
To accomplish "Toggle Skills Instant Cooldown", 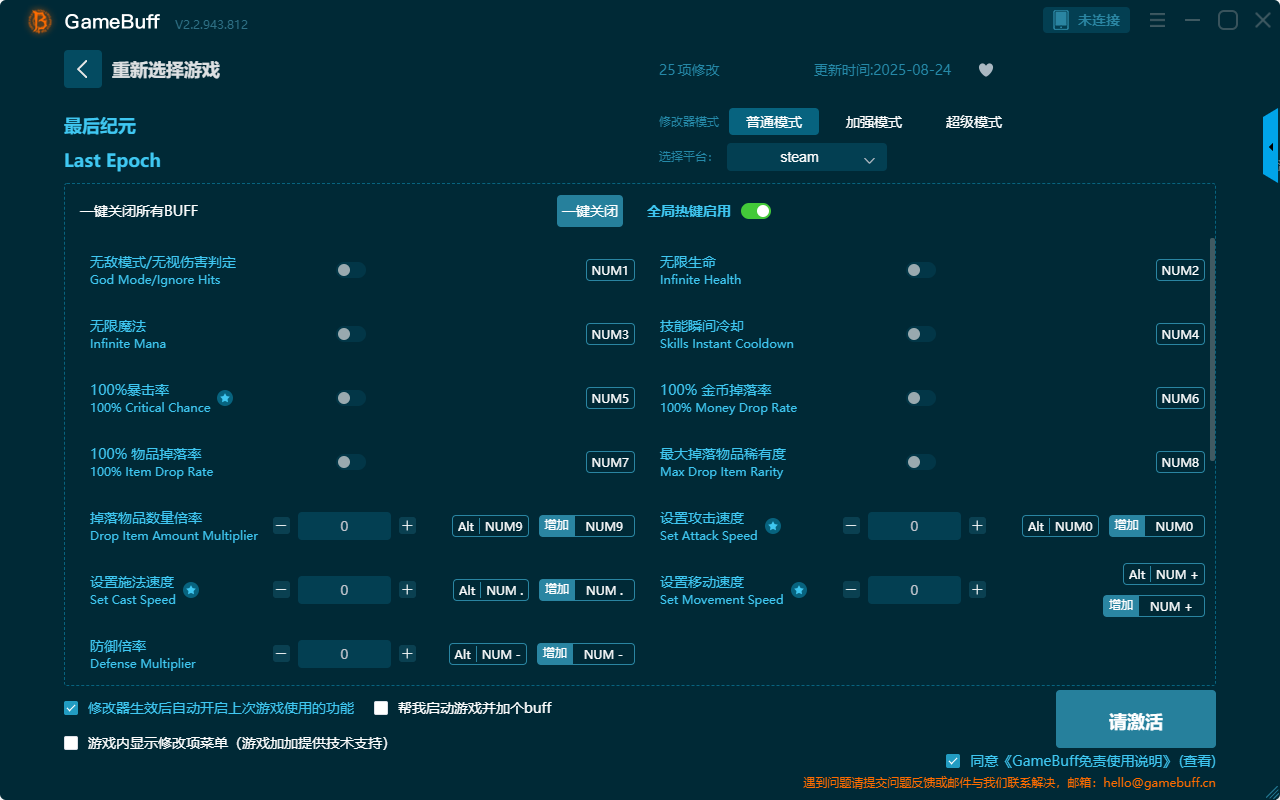I will (921, 334).
